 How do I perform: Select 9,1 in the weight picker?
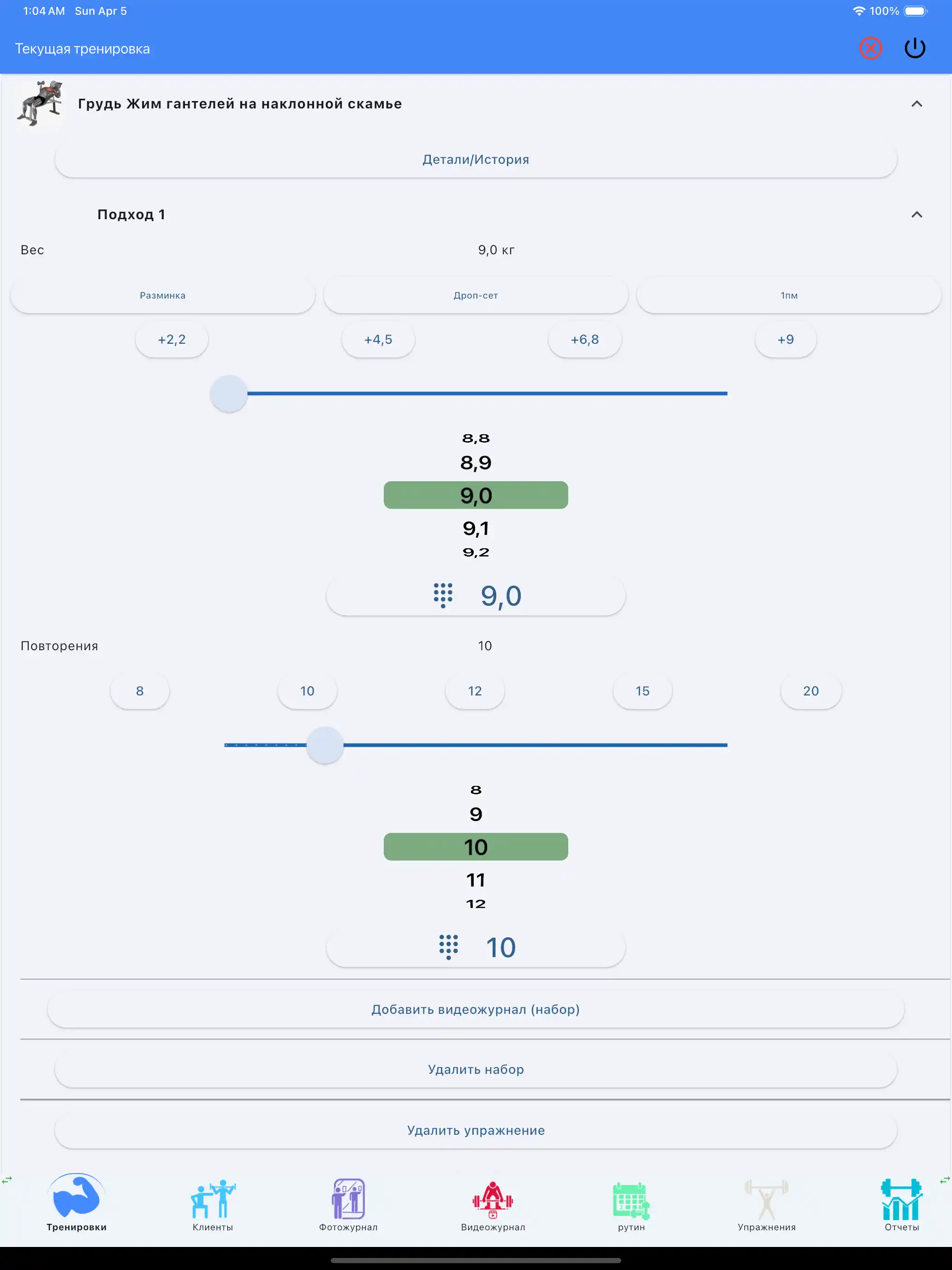(x=476, y=528)
